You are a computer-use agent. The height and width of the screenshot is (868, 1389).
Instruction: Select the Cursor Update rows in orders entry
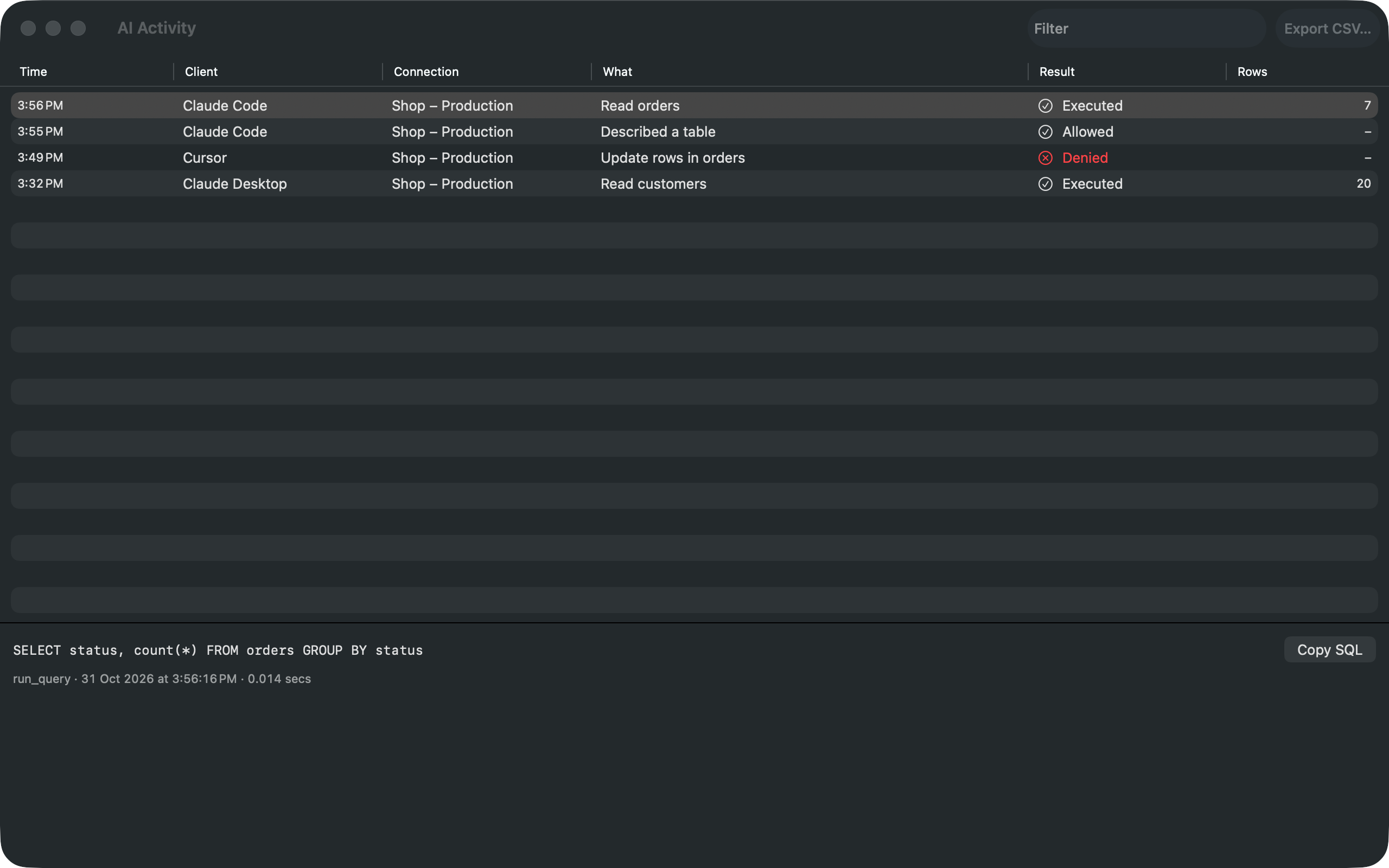(694, 158)
